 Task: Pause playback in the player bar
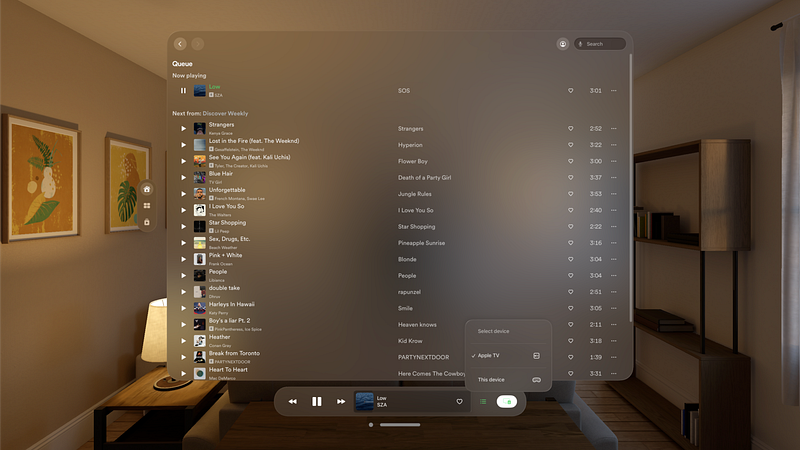(x=317, y=402)
